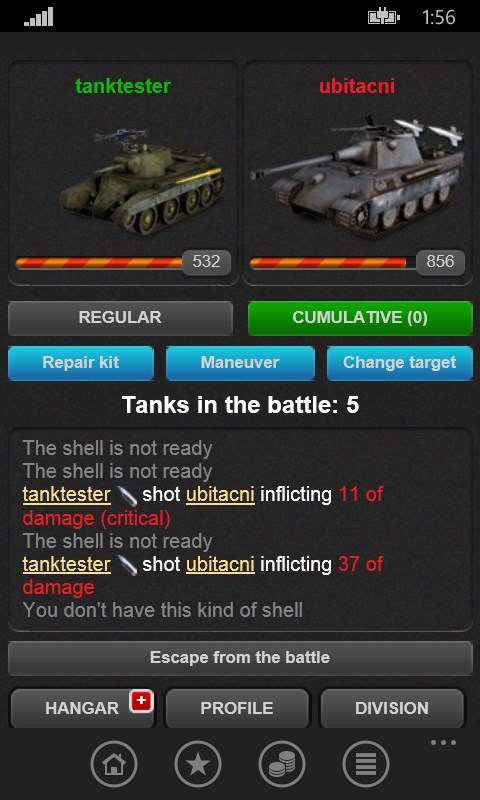Viewport: 480px width, 800px height.
Task: Perform a Maneuver
Action: (x=240, y=363)
